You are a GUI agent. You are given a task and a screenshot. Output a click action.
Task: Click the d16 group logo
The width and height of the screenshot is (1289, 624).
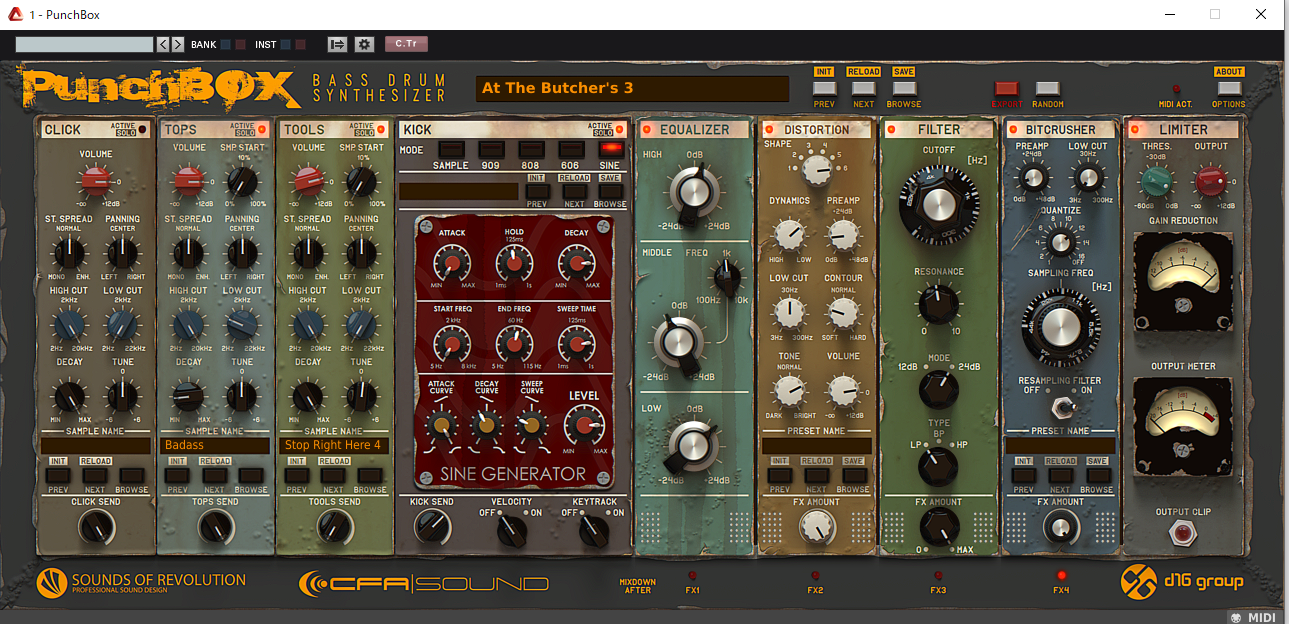coord(1181,581)
